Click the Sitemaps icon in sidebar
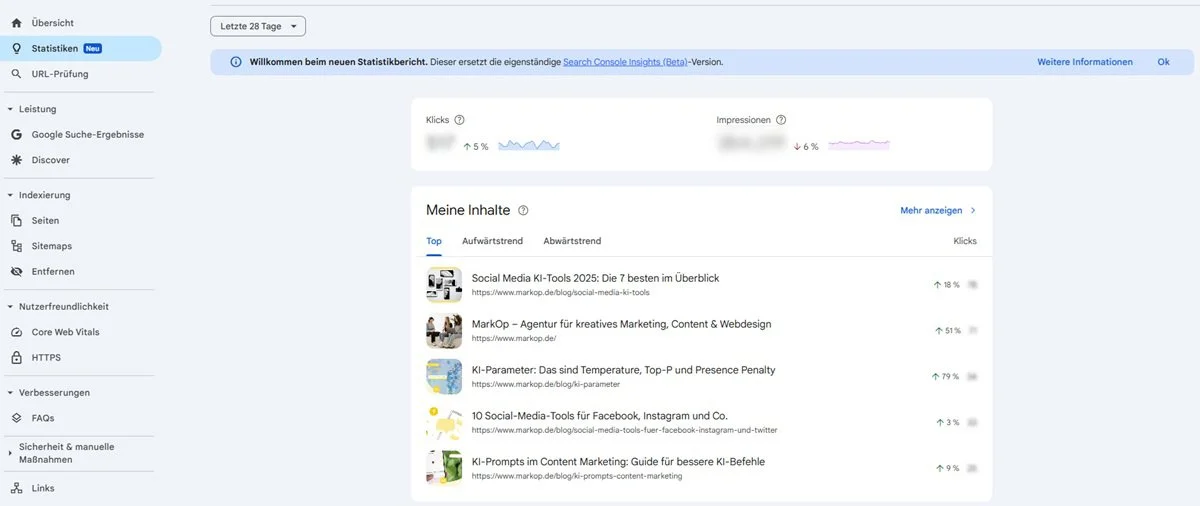Image resolution: width=1200 pixels, height=506 pixels. click(x=16, y=246)
